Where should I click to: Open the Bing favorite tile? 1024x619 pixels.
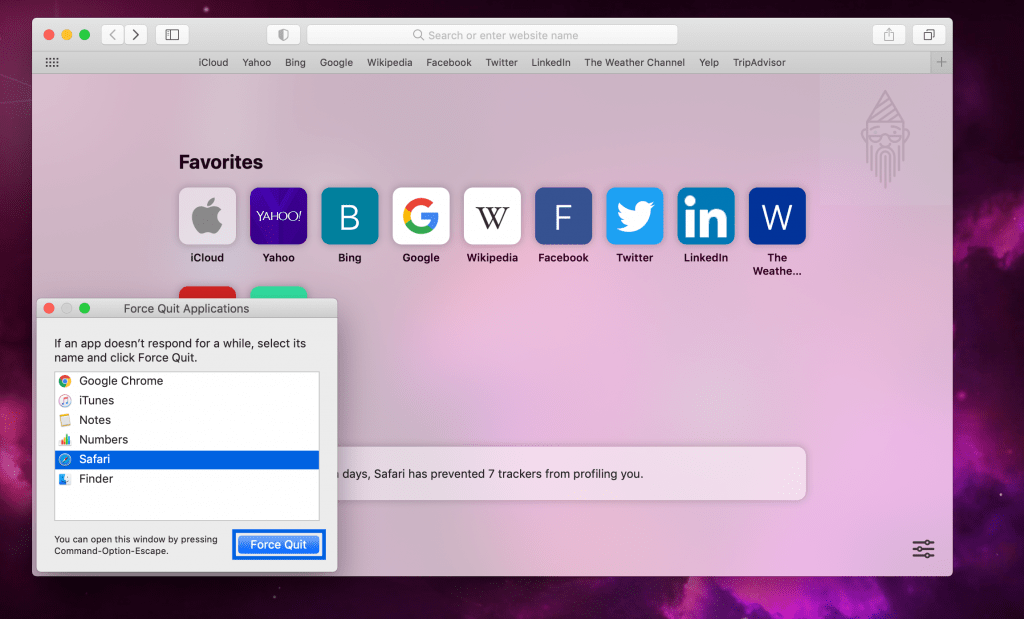pos(350,216)
